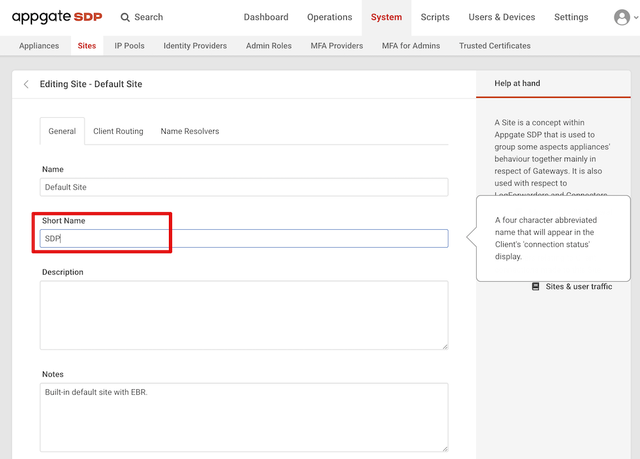Focus the empty Description text area

pos(244,315)
